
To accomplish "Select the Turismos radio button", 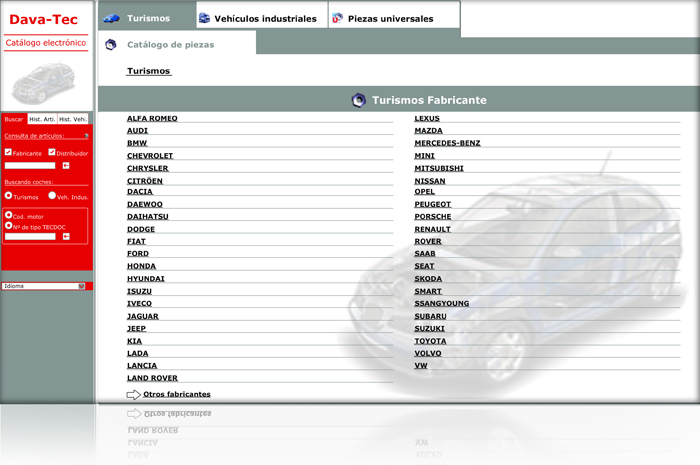I will pos(8,195).
